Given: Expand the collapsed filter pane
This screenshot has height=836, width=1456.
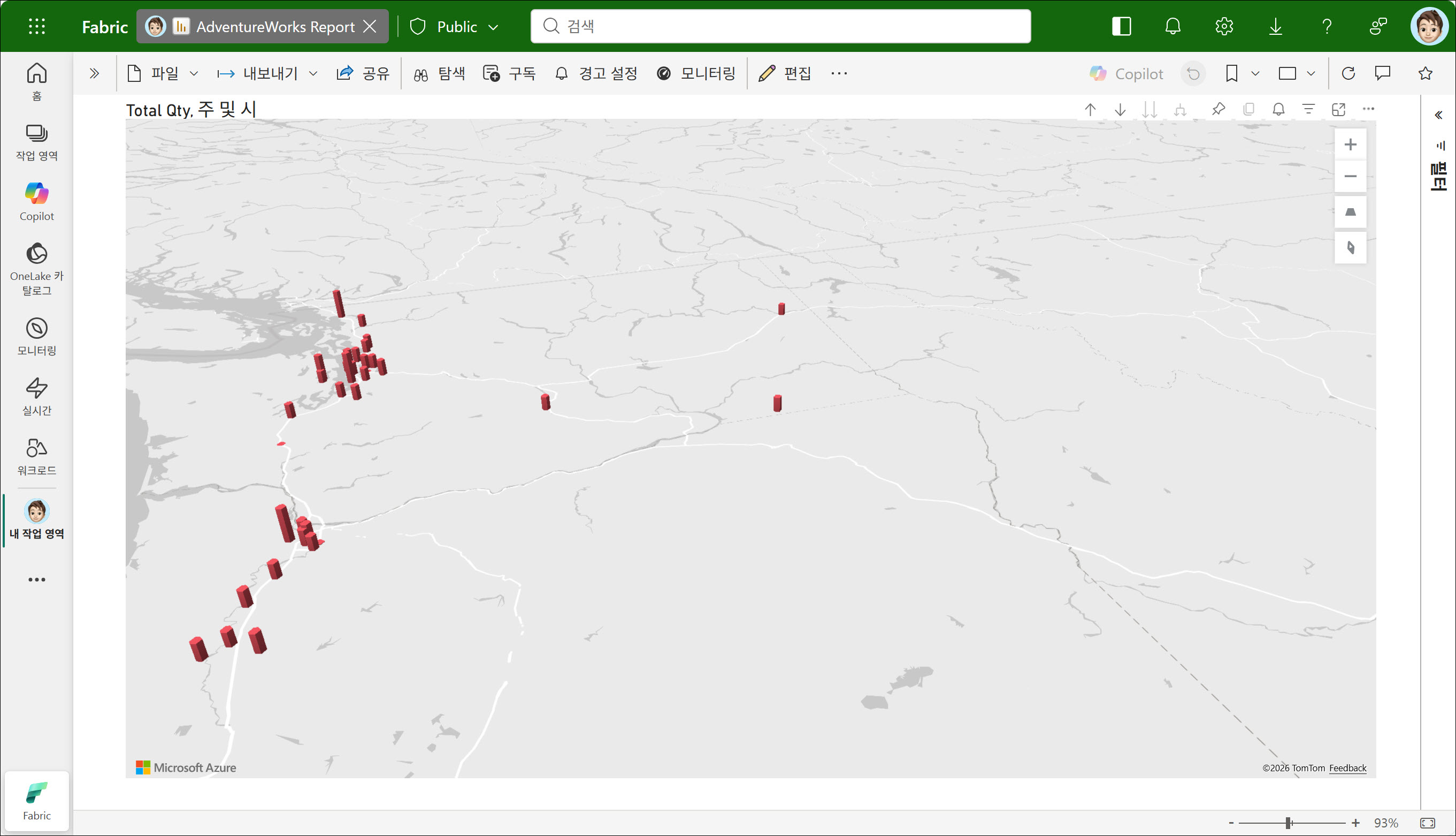Looking at the screenshot, I should (1438, 116).
